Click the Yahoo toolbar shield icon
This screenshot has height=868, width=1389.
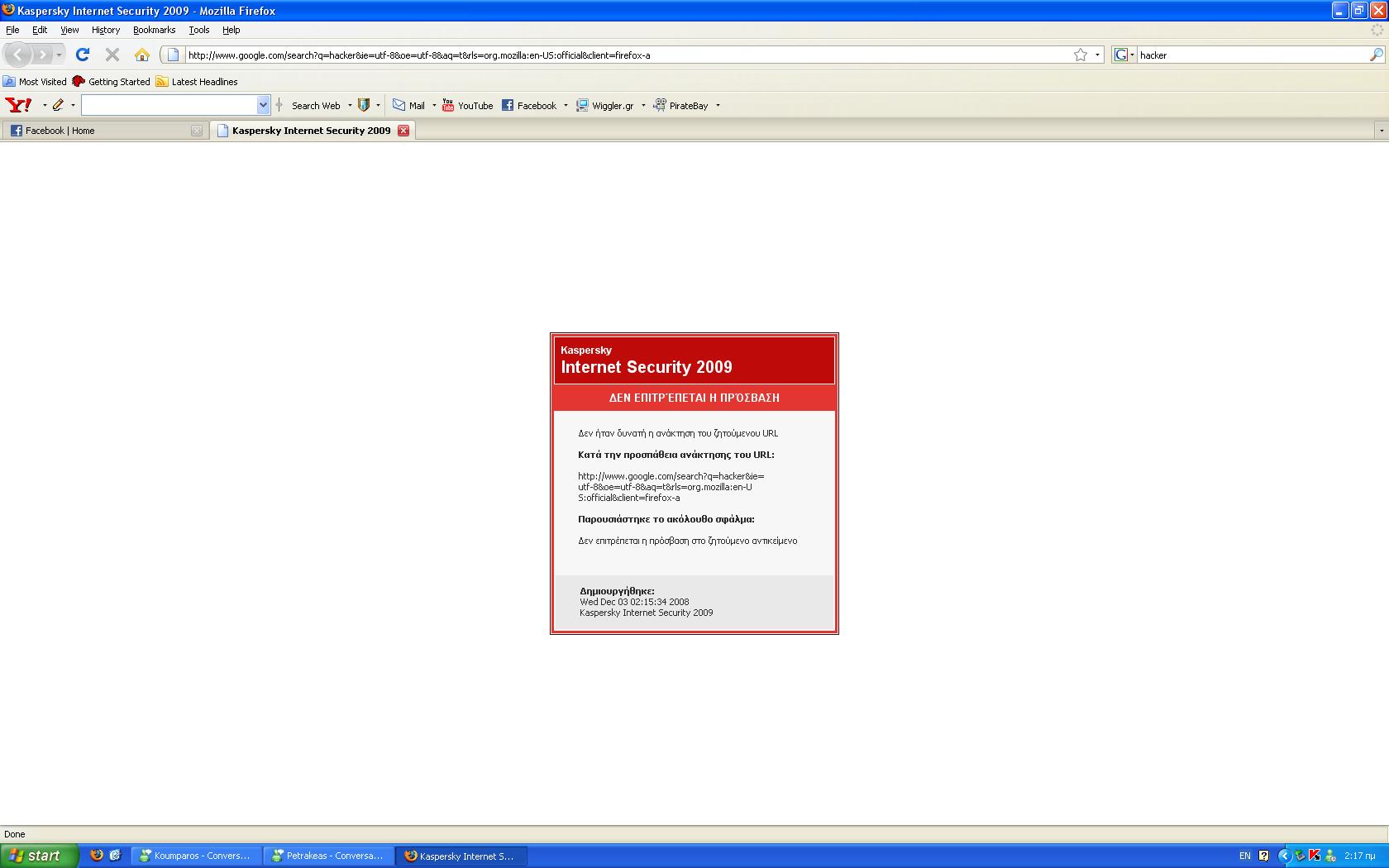364,105
